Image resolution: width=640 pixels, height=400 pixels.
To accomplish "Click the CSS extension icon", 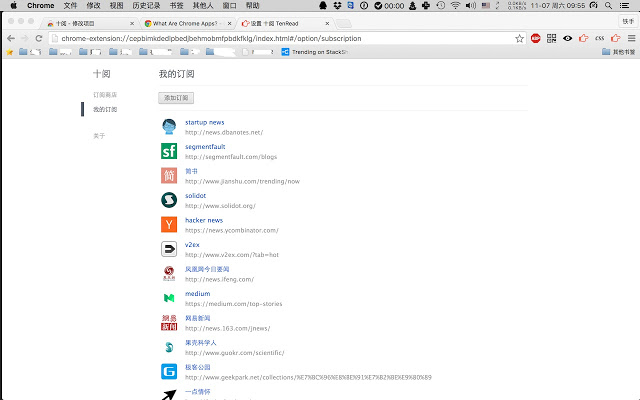I will [599, 38].
